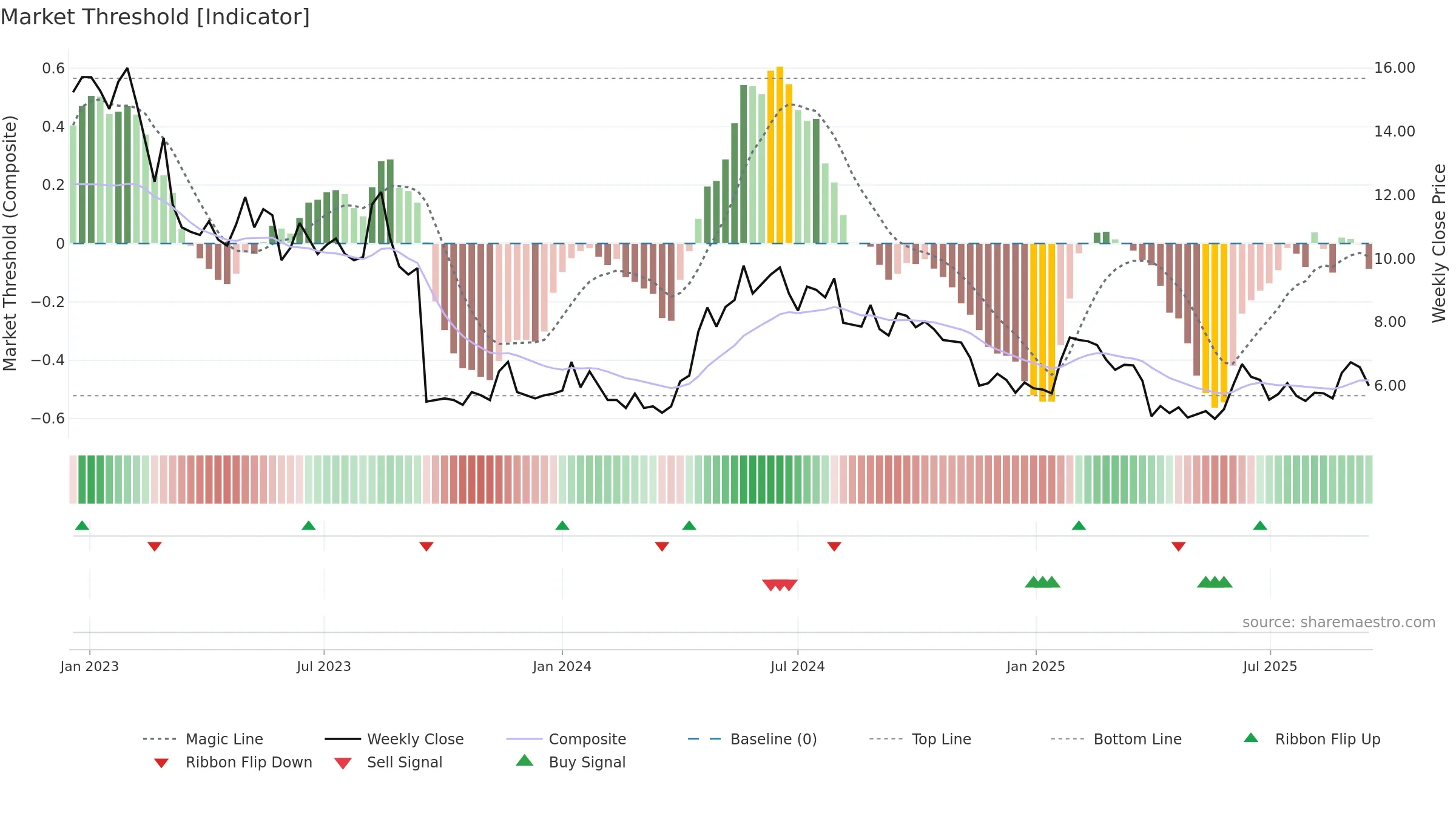Click the ribbon flip down marker after Jul 2023
Screen dimensions: 1456x819
click(x=426, y=547)
